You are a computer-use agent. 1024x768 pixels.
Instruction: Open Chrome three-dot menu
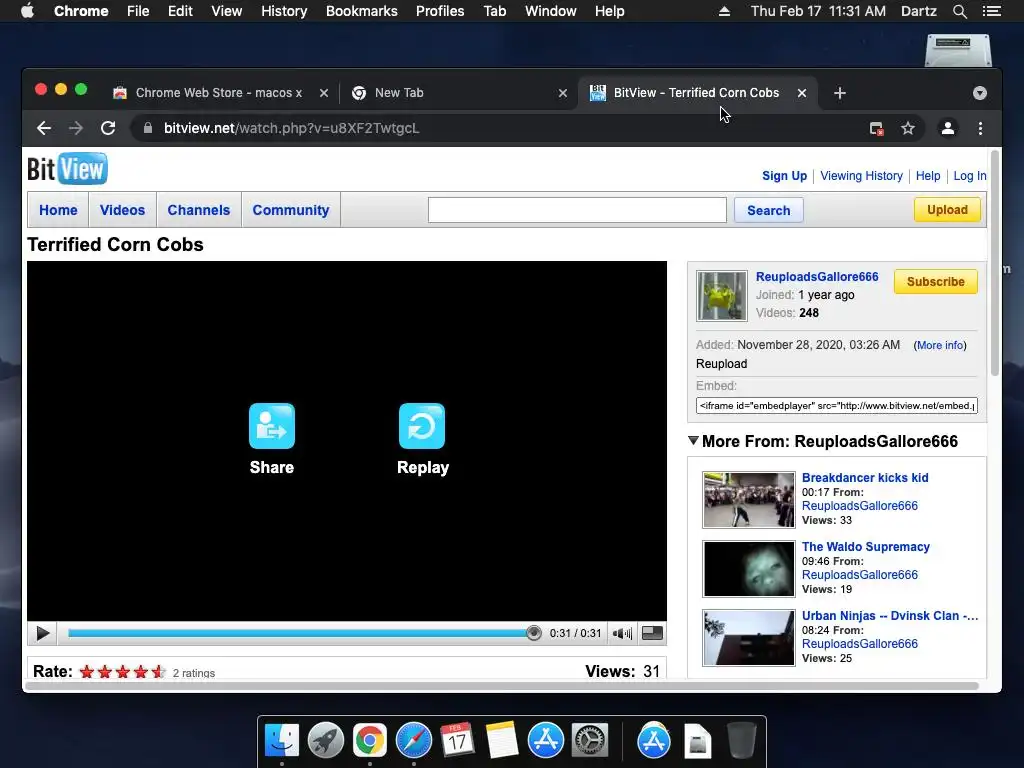[x=980, y=129]
